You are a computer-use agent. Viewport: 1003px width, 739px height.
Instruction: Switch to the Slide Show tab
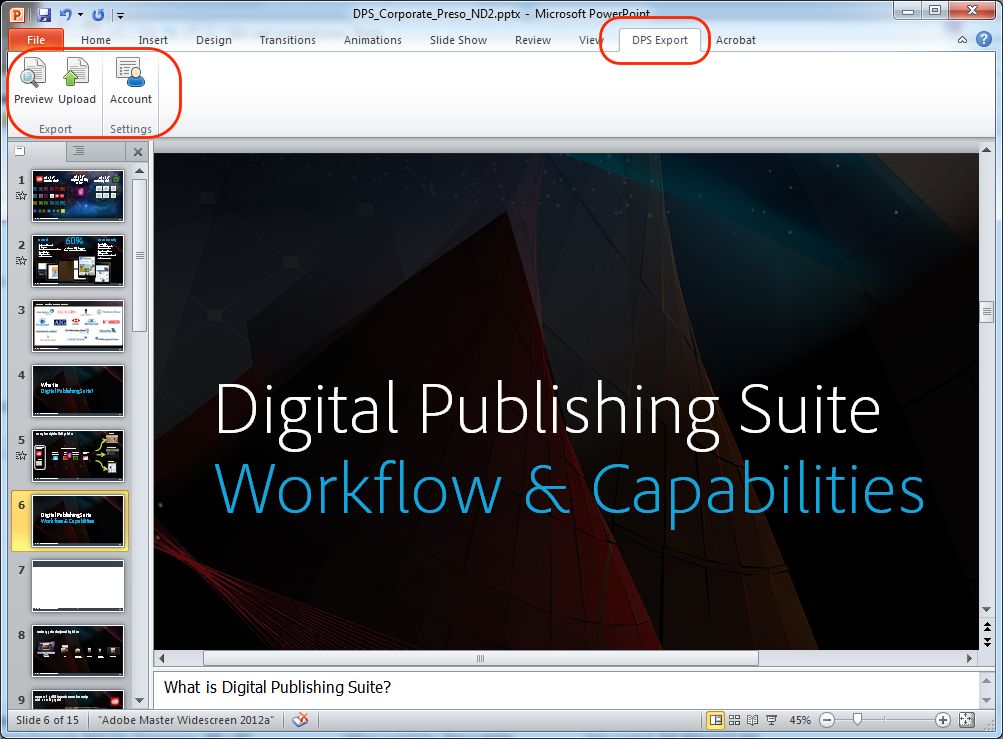click(x=458, y=40)
